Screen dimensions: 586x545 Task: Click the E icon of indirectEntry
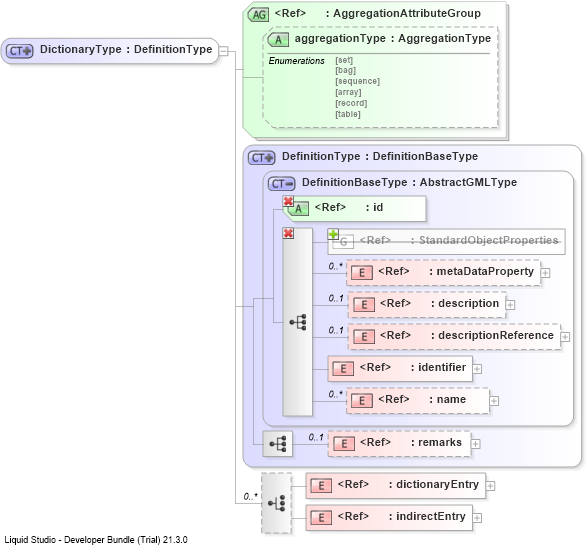(x=321, y=518)
